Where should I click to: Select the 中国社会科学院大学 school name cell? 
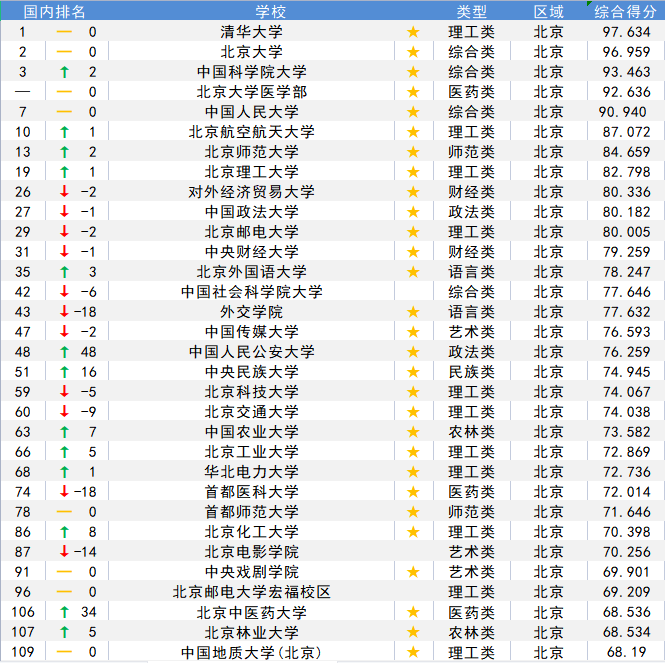click(252, 292)
